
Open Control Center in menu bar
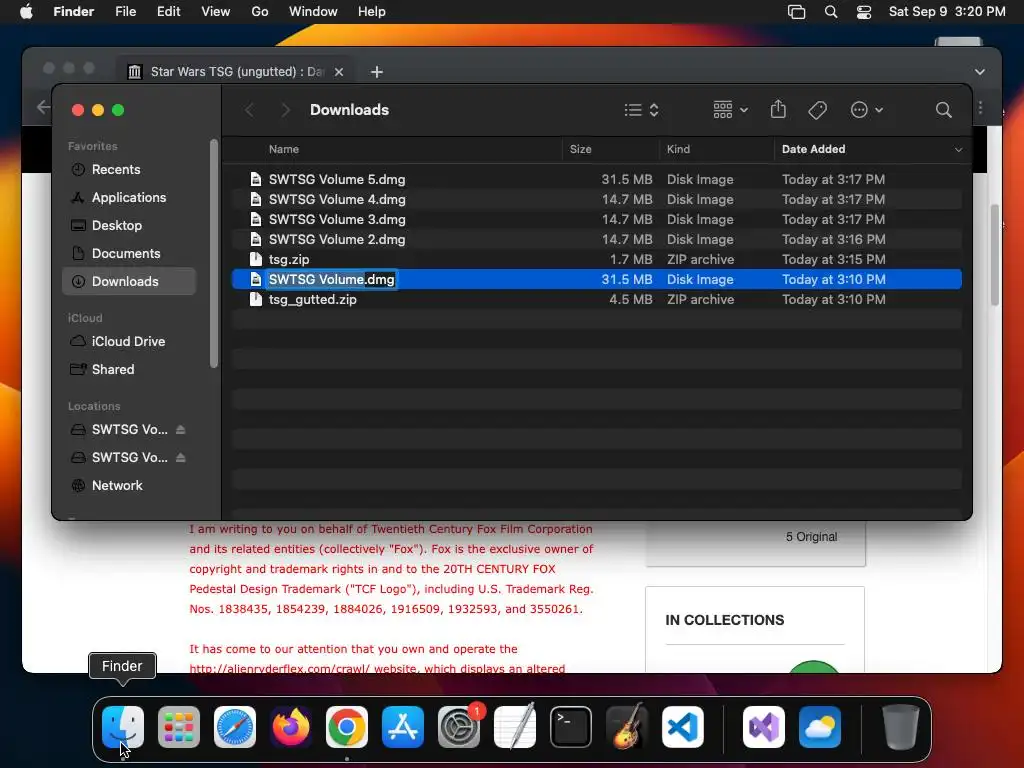864,12
